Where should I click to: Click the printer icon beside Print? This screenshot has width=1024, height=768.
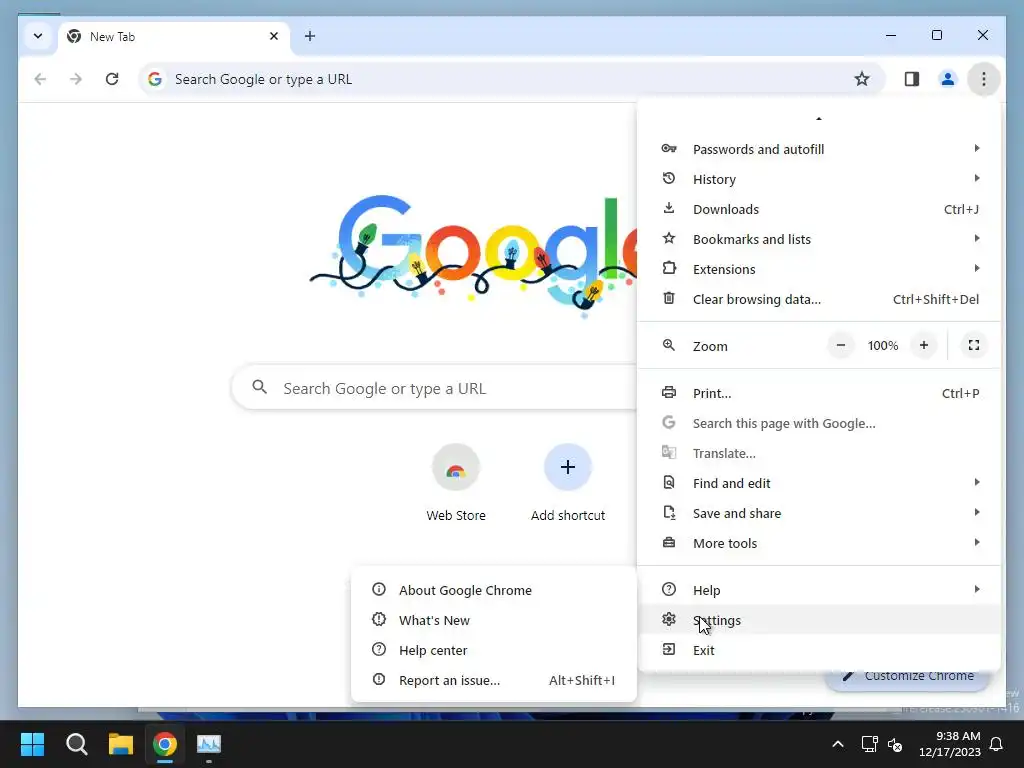669,392
